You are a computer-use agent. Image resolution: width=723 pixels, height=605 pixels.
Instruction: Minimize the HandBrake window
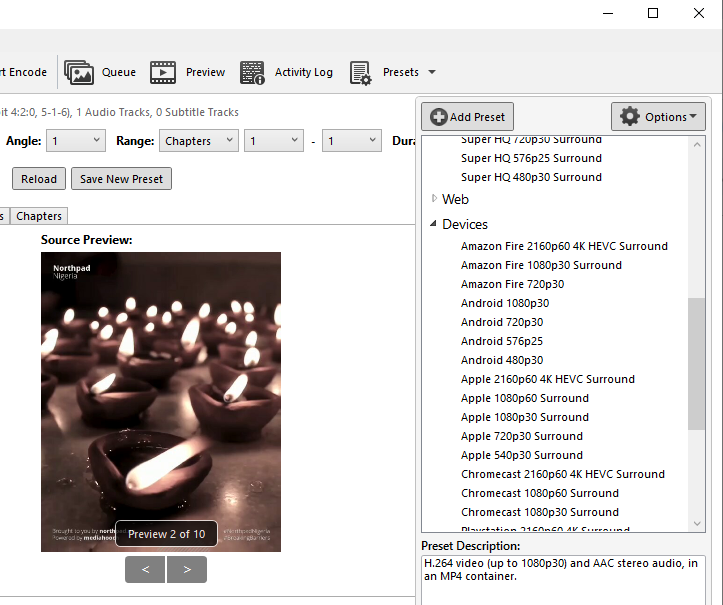pos(608,13)
